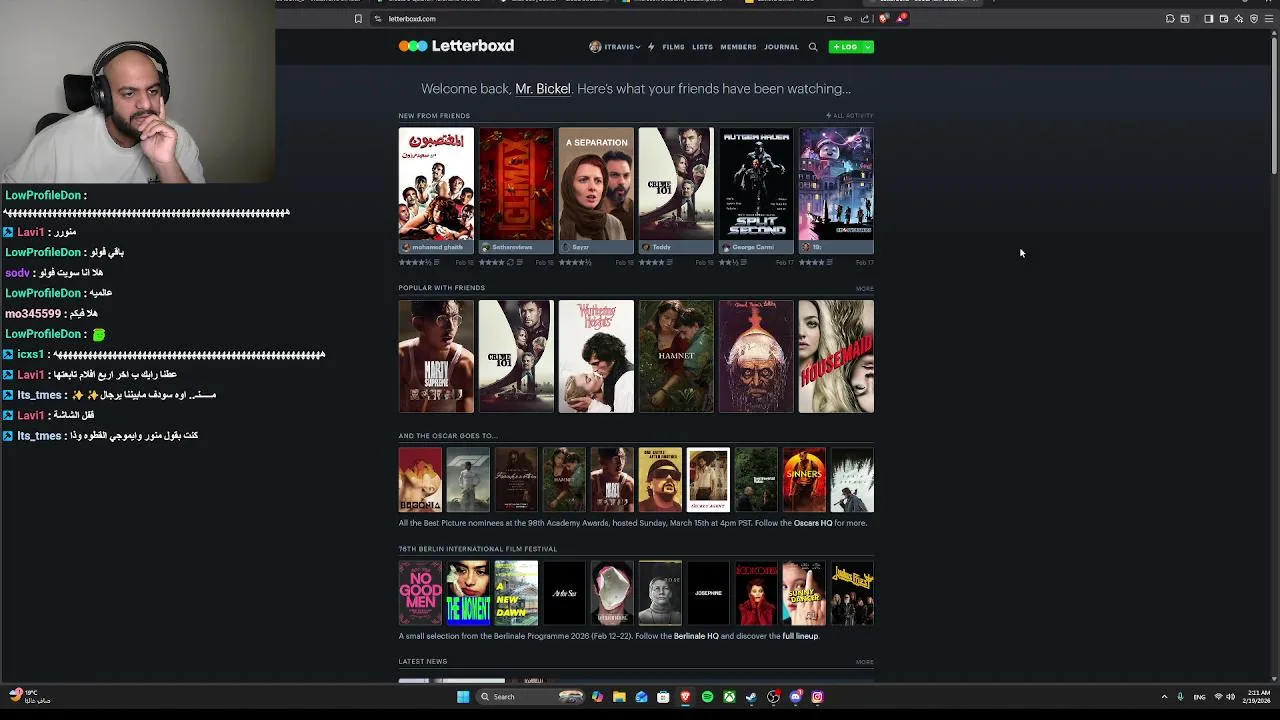Click the taskbar Search box

pyautogui.click(x=530, y=697)
